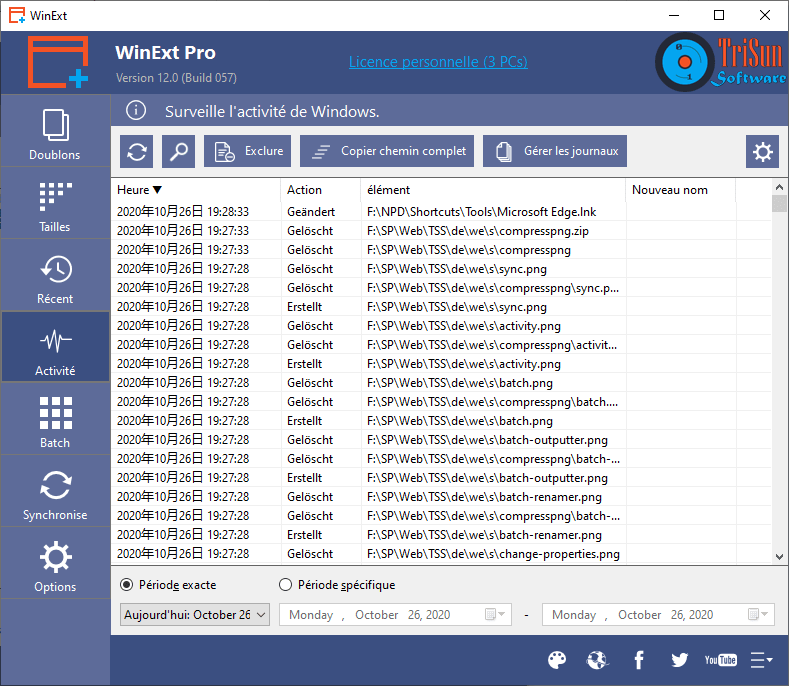Open the footer hamburger menu
The height and width of the screenshot is (686, 789).
coord(761,660)
